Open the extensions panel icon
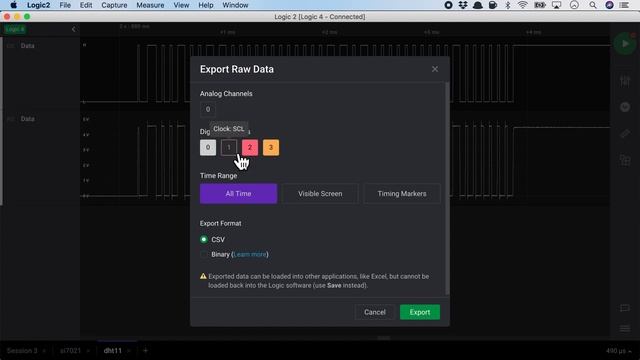Image resolution: width=640 pixels, height=360 pixels. 624,160
